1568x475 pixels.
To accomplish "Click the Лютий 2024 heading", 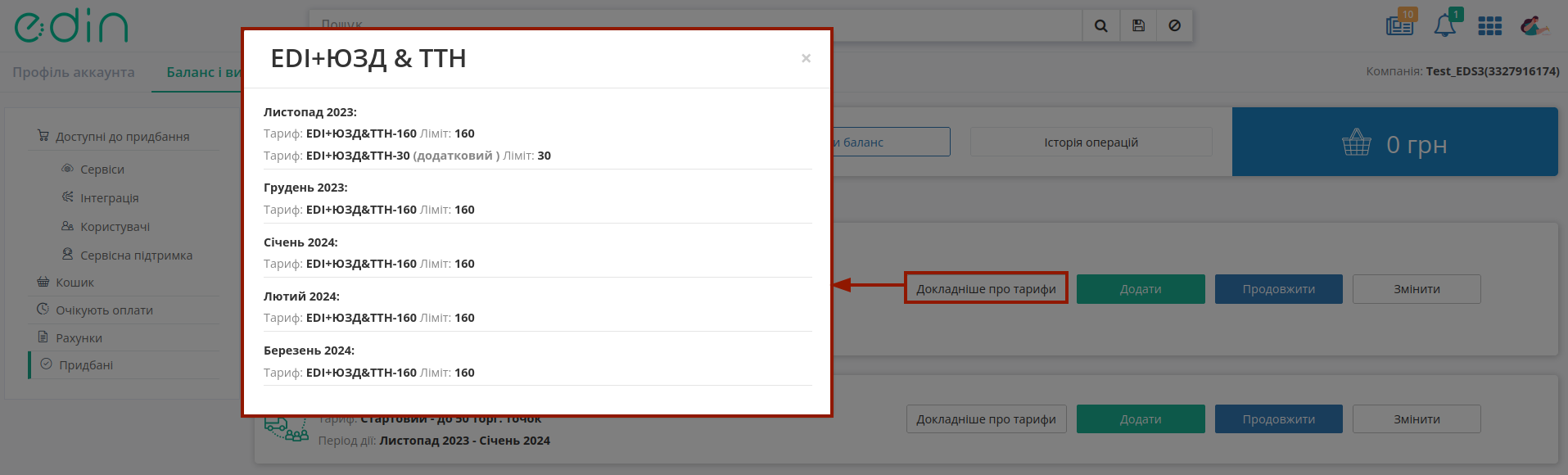I will coord(301,296).
